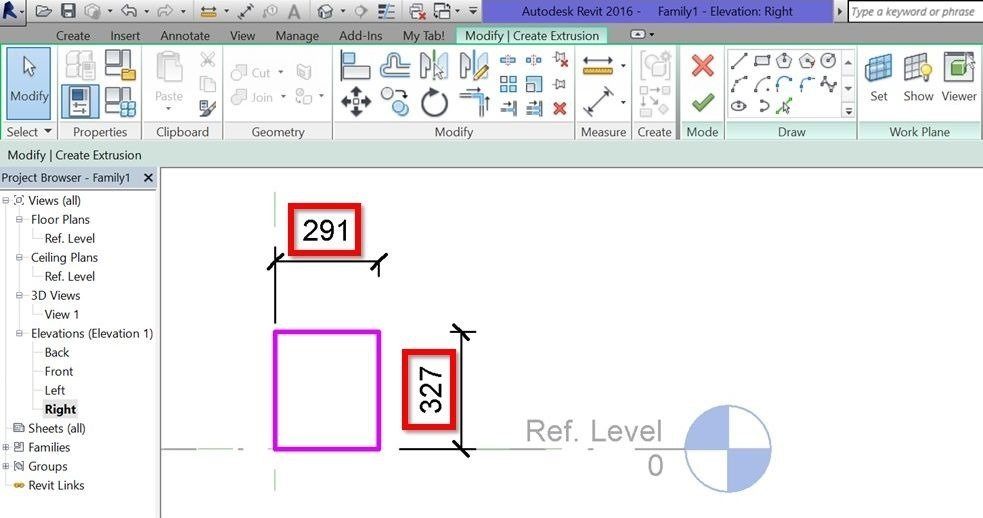The height and width of the screenshot is (518, 983).
Task: Click the search keyword input field
Action: click(x=915, y=11)
